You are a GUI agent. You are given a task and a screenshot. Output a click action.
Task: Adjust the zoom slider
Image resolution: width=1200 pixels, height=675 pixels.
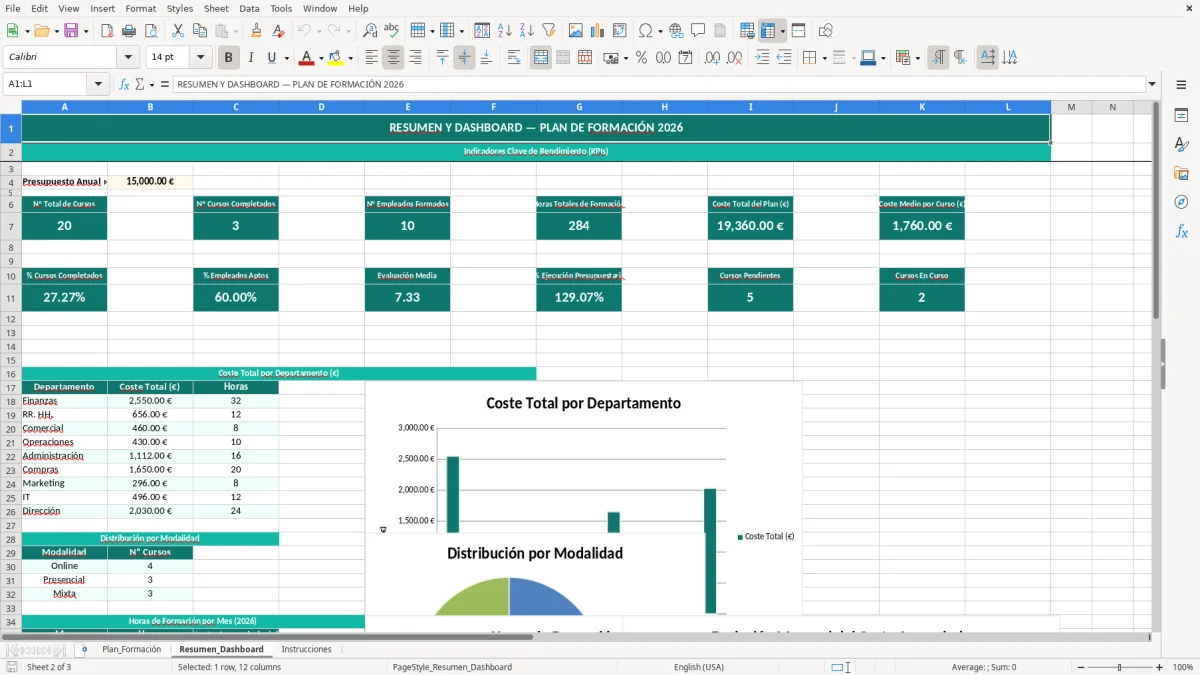tap(1119, 667)
